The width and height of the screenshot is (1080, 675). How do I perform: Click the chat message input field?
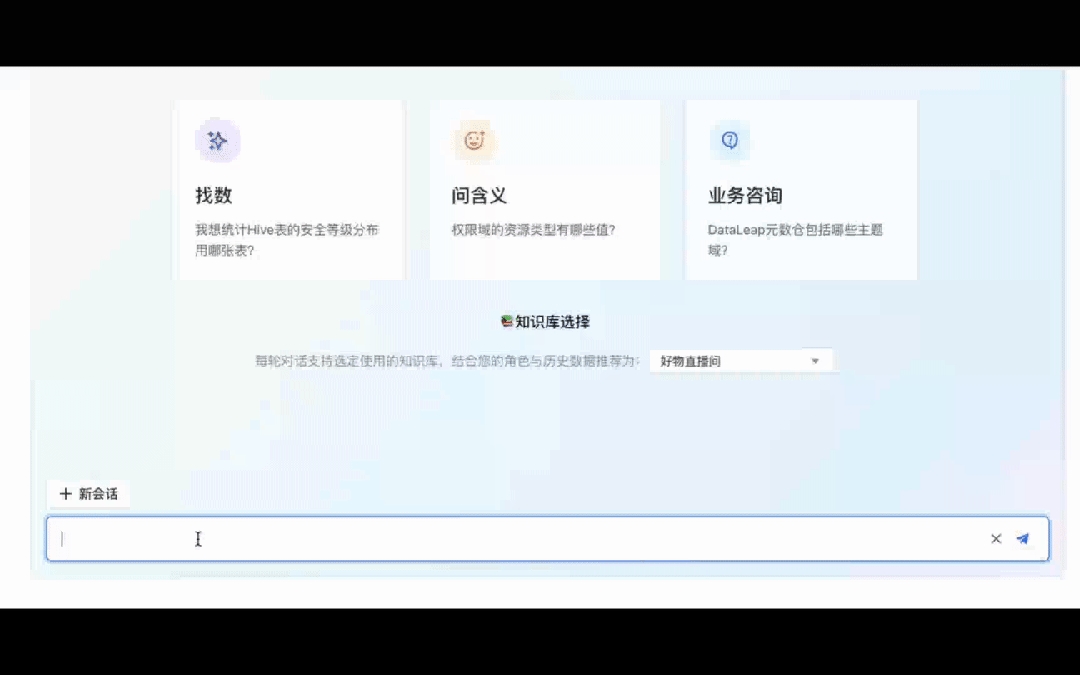point(548,539)
